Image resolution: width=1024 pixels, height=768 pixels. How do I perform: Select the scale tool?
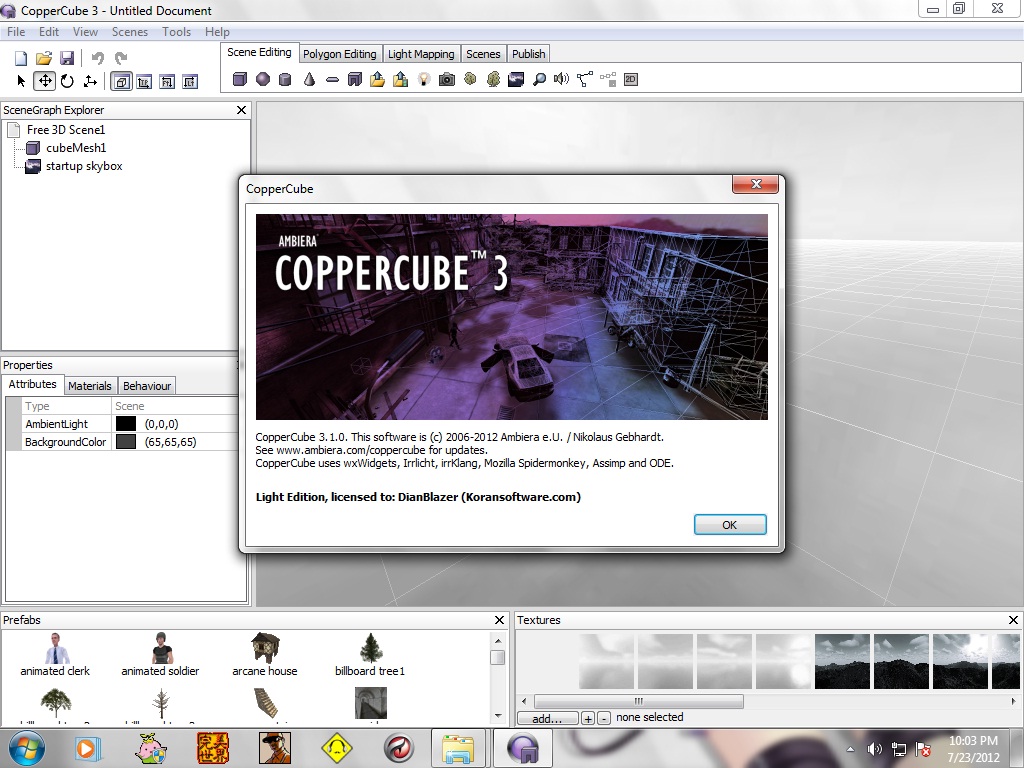90,81
